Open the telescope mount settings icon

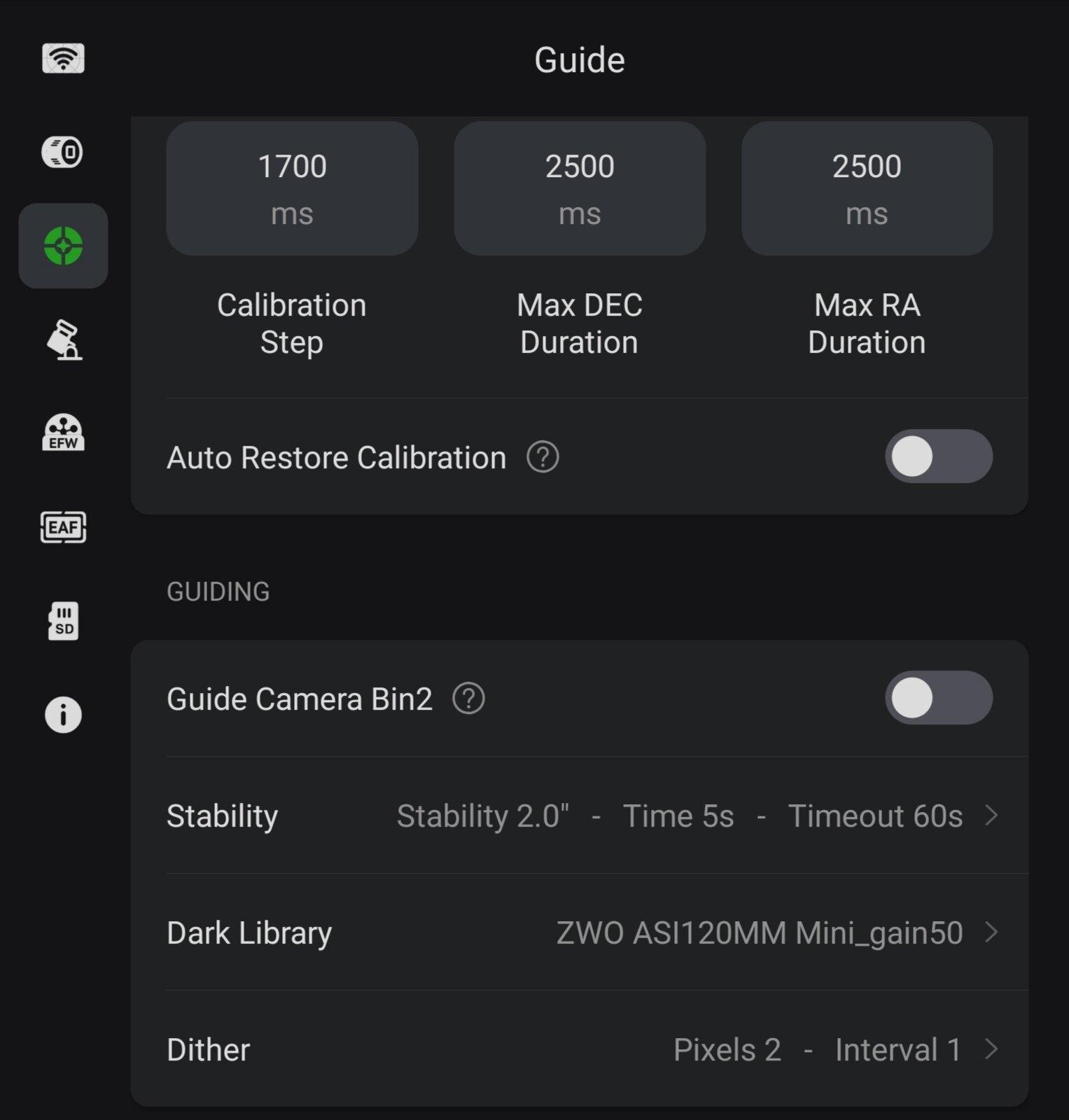[63, 340]
